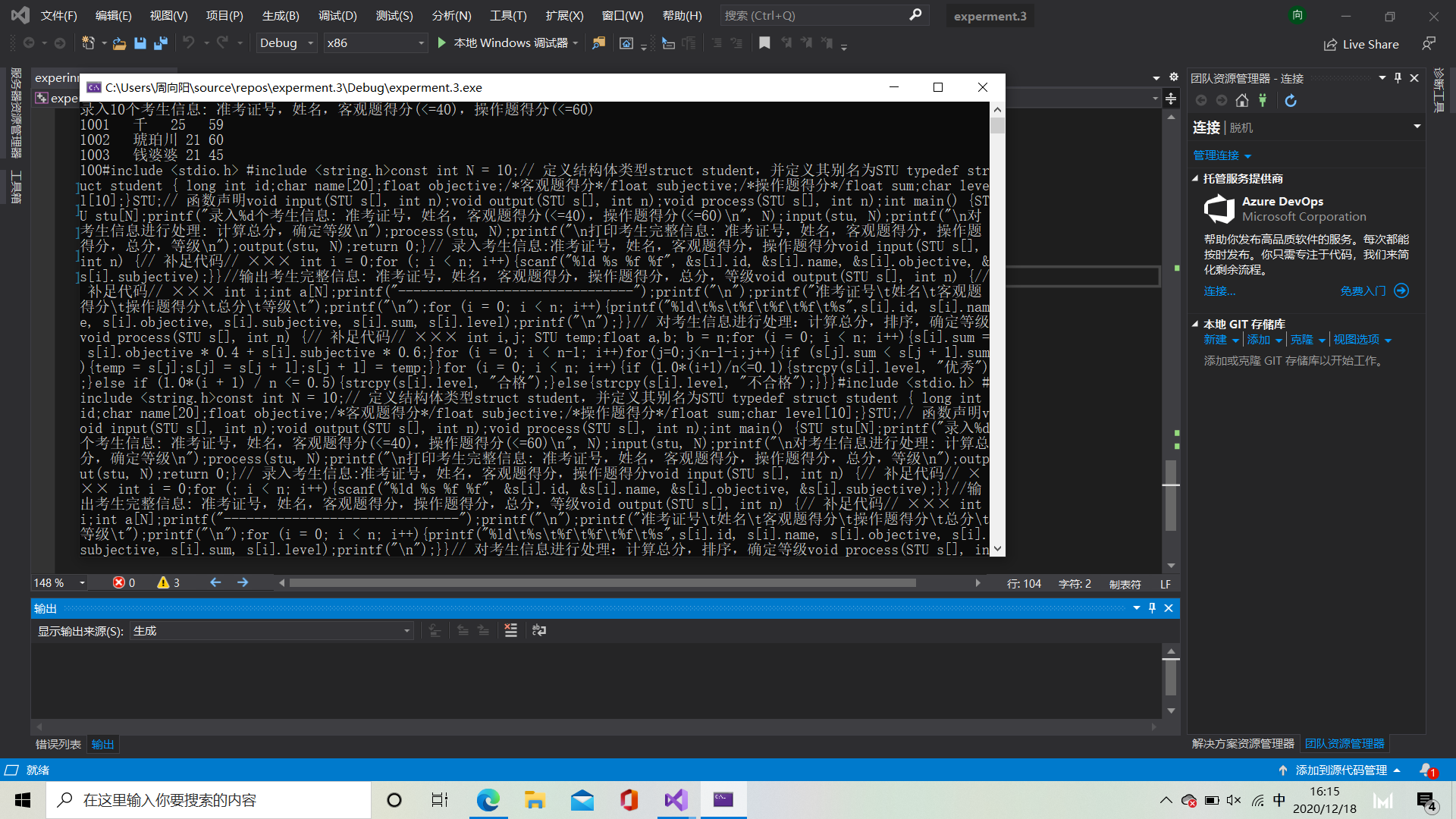Click the Team Explorer home icon
This screenshot has width=1456, height=819.
pyautogui.click(x=1241, y=100)
